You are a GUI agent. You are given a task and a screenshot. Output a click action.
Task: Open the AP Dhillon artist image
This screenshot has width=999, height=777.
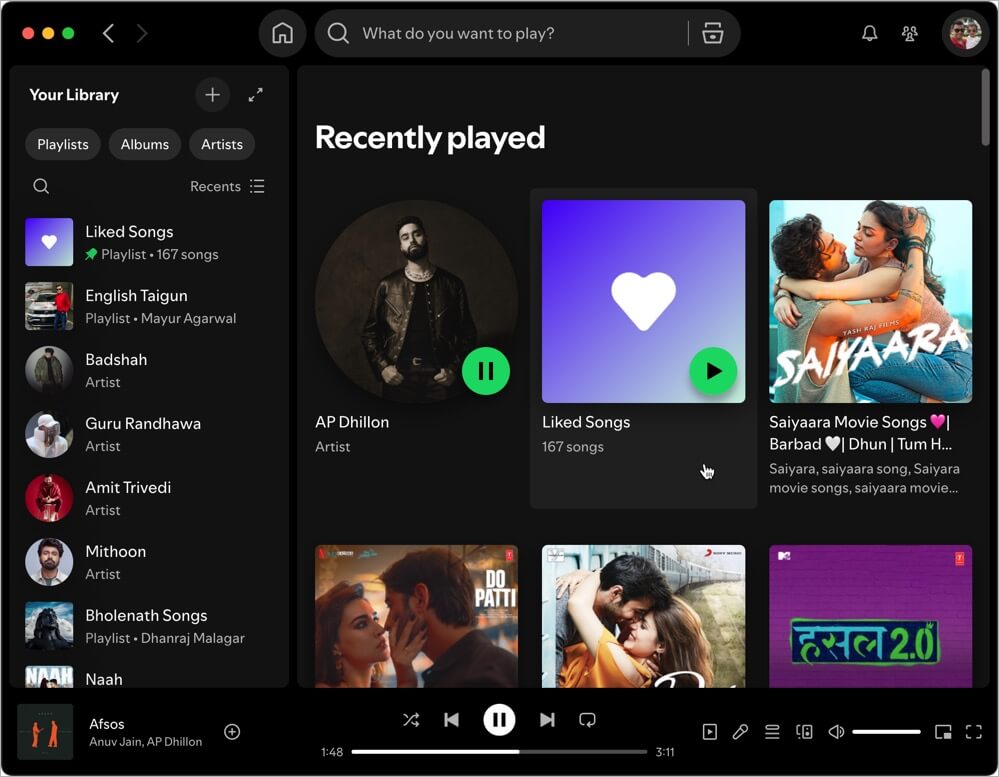click(416, 301)
